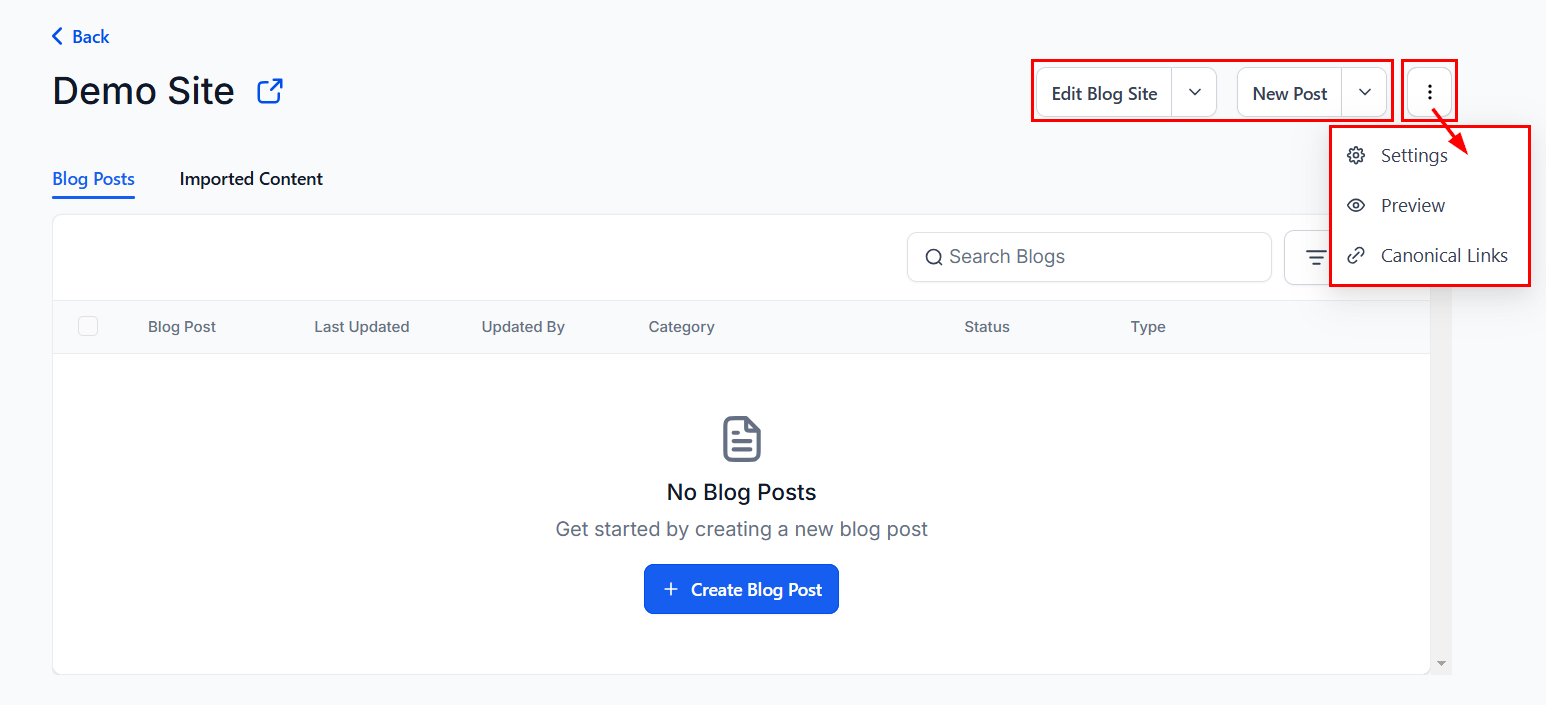Switch to the Imported Content tab

251,179
